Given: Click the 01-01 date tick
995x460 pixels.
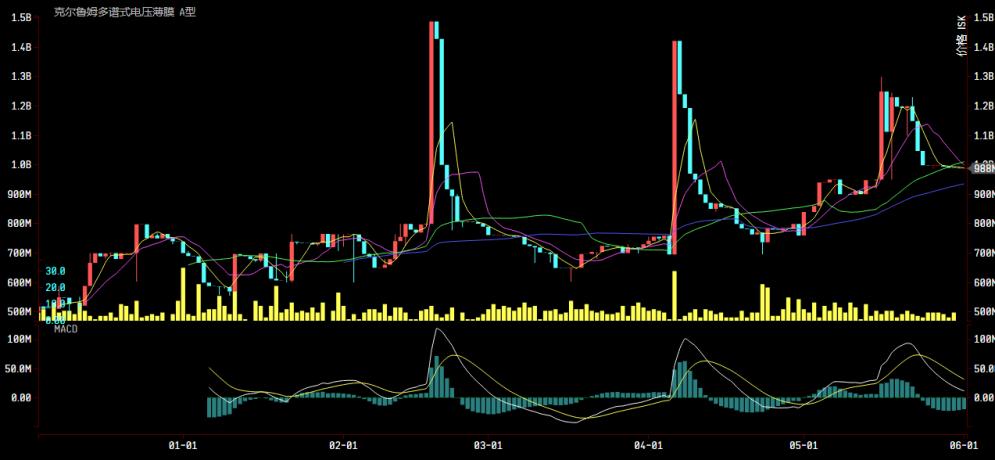Looking at the screenshot, I should click(x=182, y=445).
